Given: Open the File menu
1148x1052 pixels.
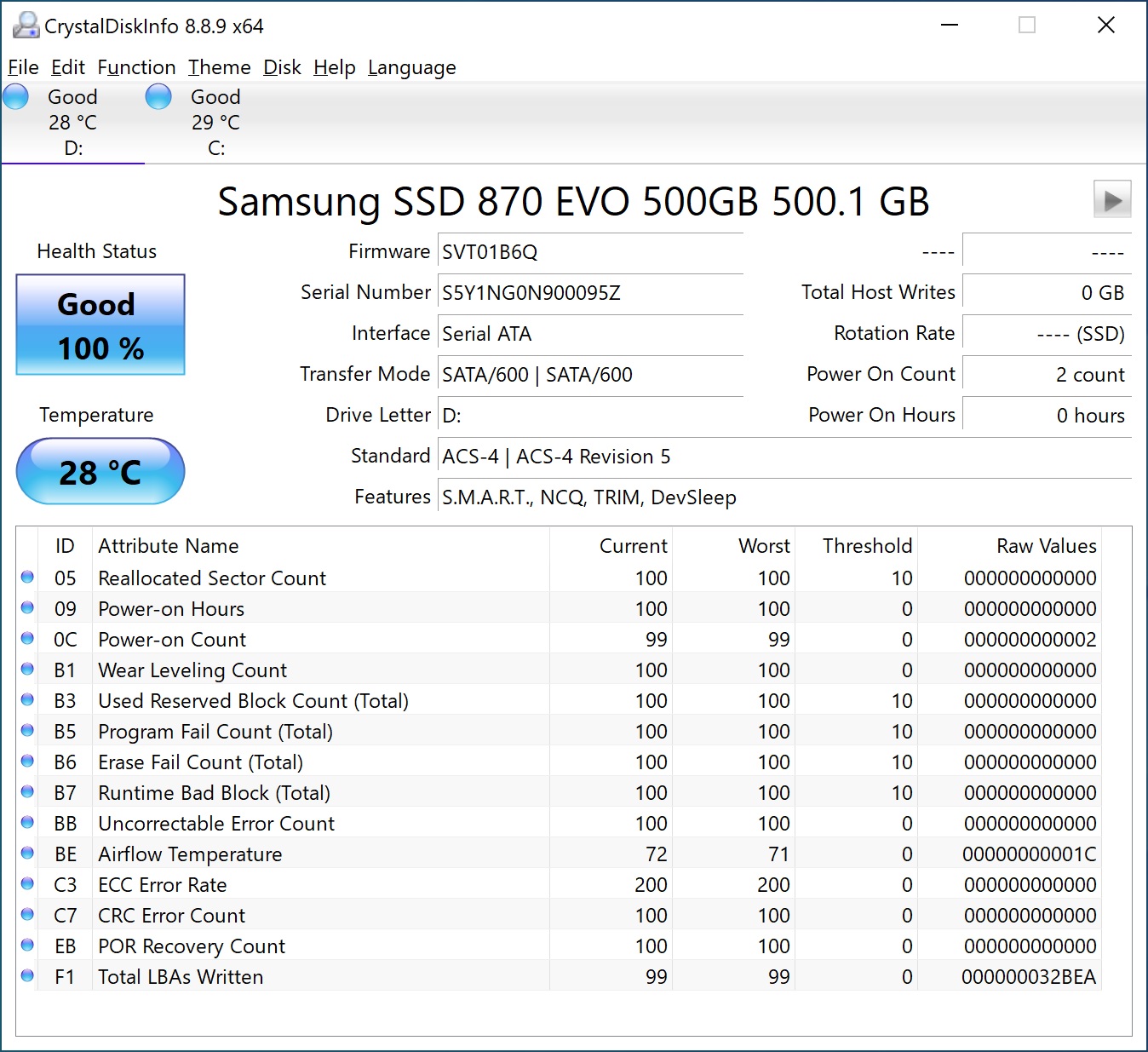Looking at the screenshot, I should (23, 67).
